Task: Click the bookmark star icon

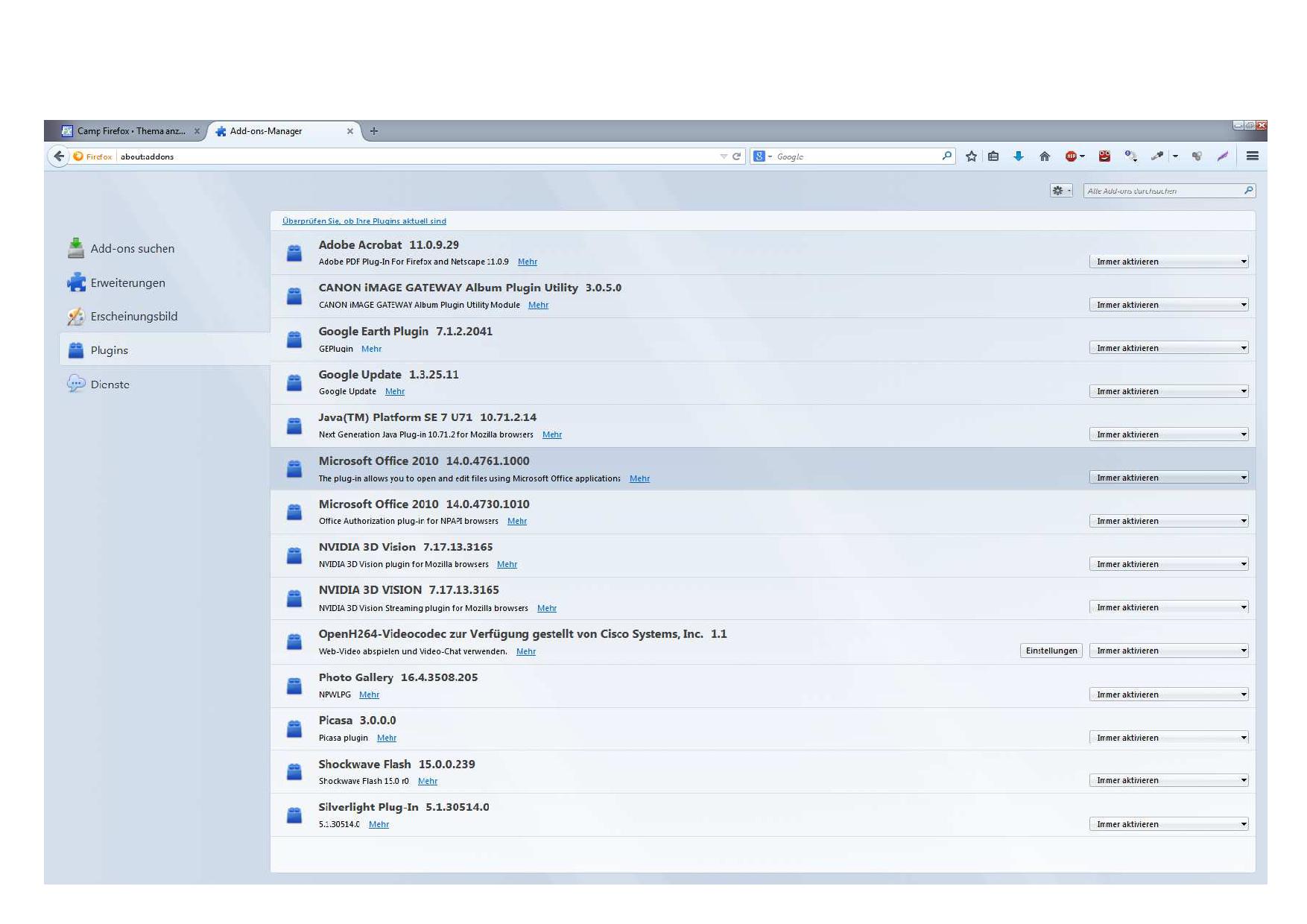Action: 971,156
